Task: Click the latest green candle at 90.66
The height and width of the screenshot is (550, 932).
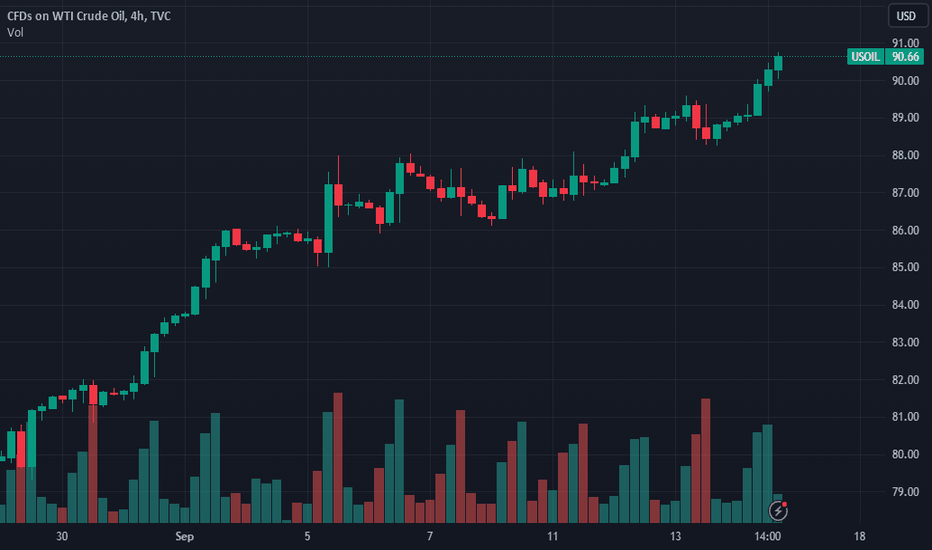Action: pos(778,63)
